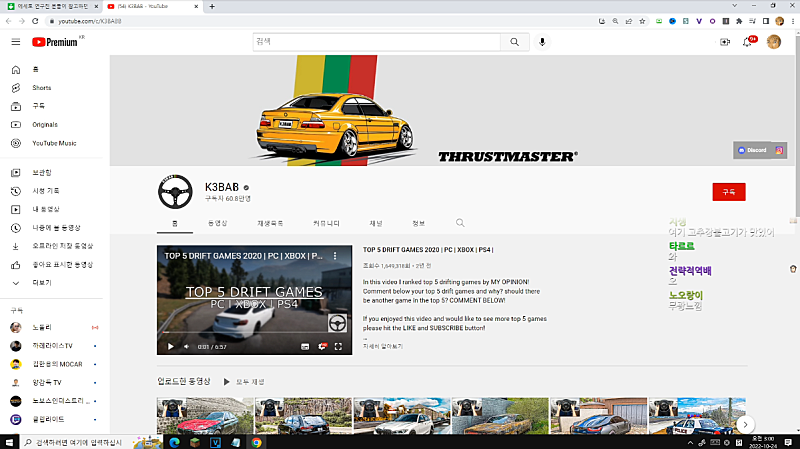Open Shorts from the sidebar
800x449 pixels.
(41, 88)
